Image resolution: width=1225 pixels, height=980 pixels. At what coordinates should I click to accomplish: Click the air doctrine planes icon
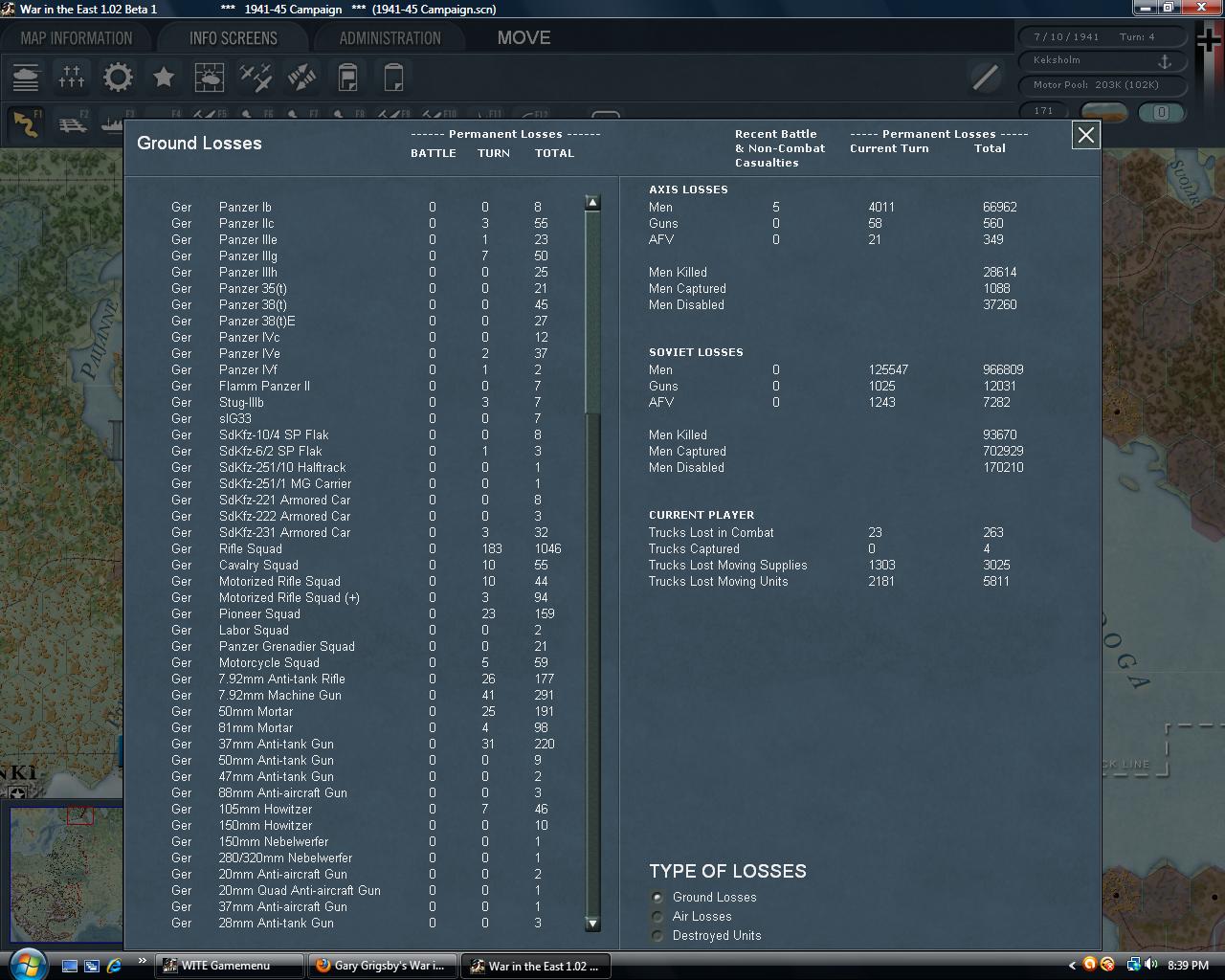pos(256,77)
